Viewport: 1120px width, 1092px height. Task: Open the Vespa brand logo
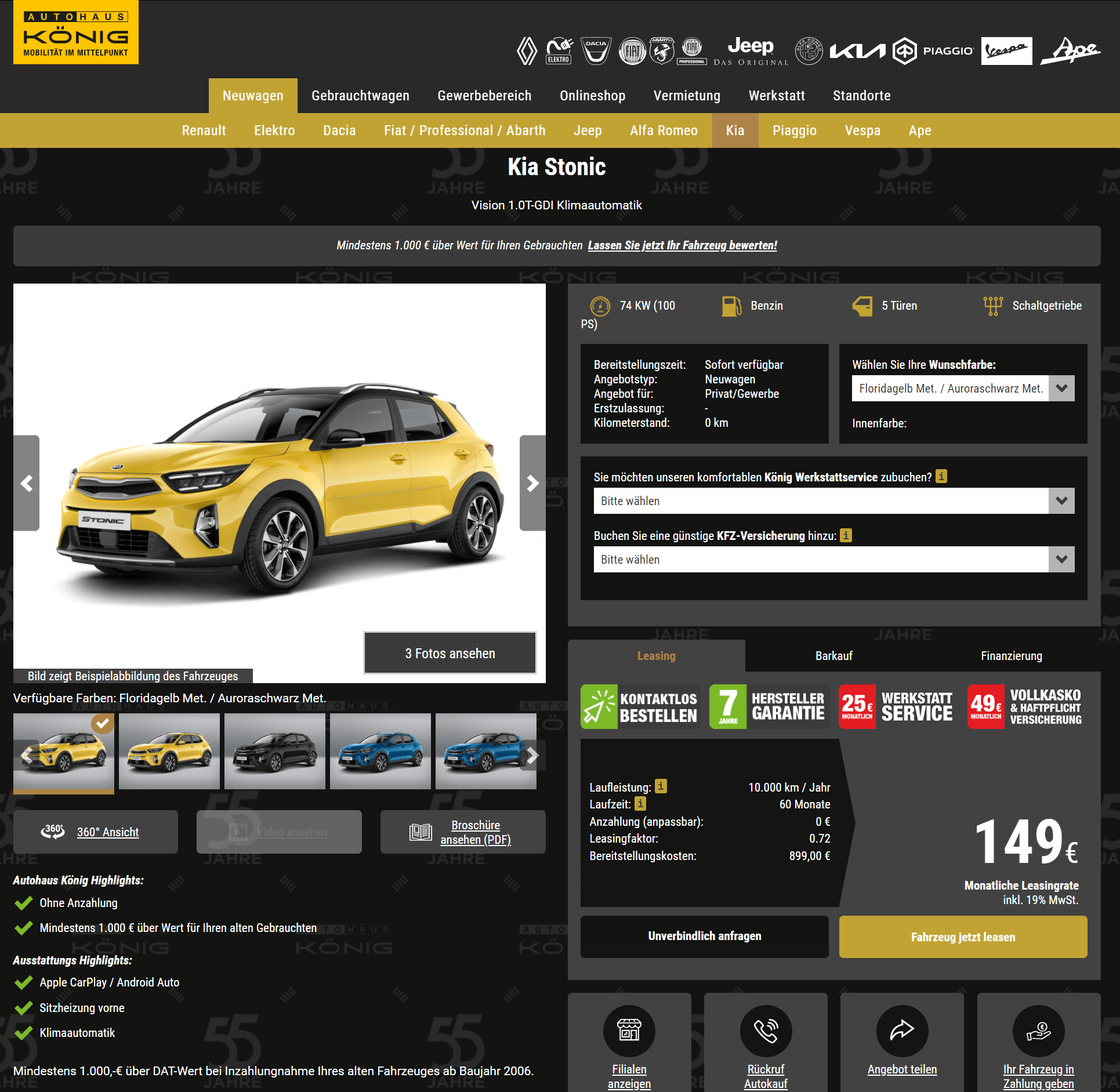1006,51
